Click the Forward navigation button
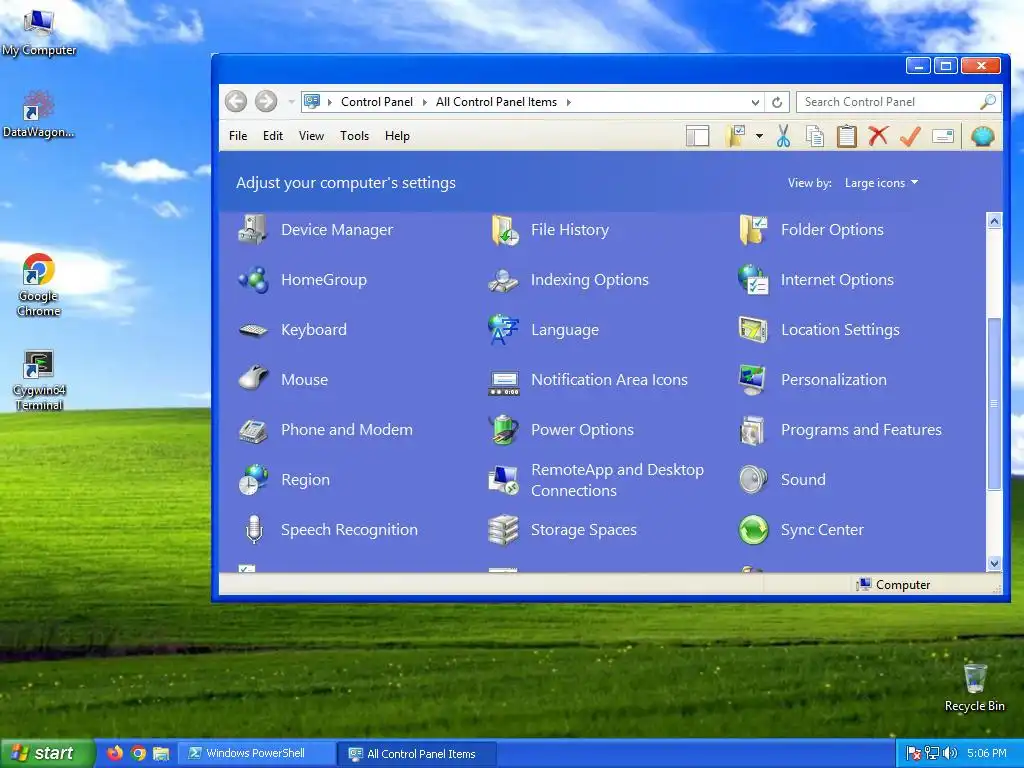Image resolution: width=1024 pixels, height=768 pixels. (x=266, y=101)
